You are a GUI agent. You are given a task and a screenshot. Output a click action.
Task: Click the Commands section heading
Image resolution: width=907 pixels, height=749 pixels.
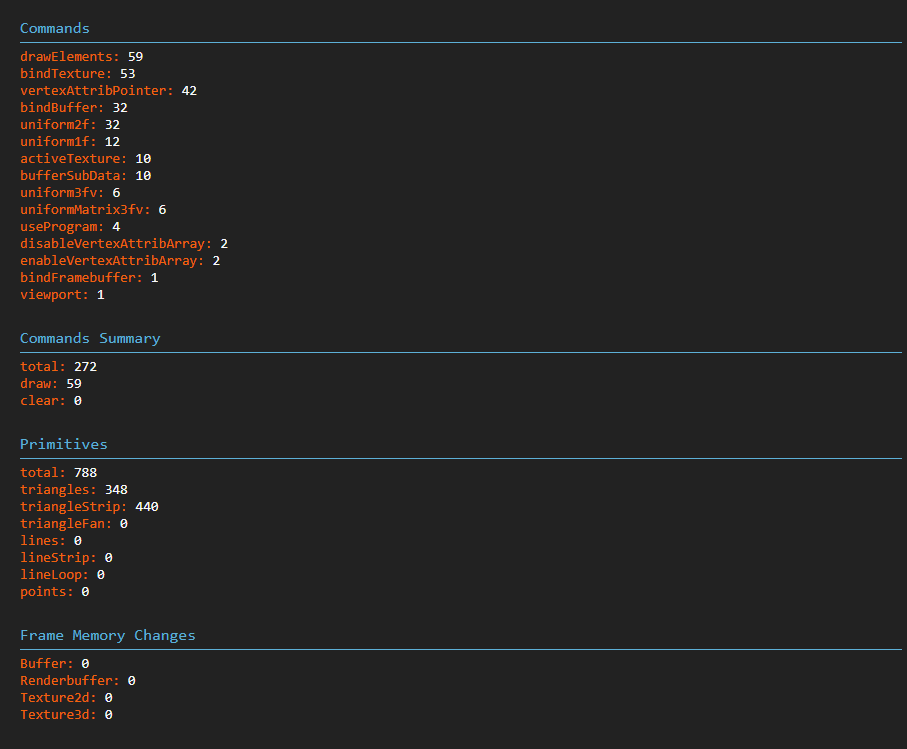(55, 28)
